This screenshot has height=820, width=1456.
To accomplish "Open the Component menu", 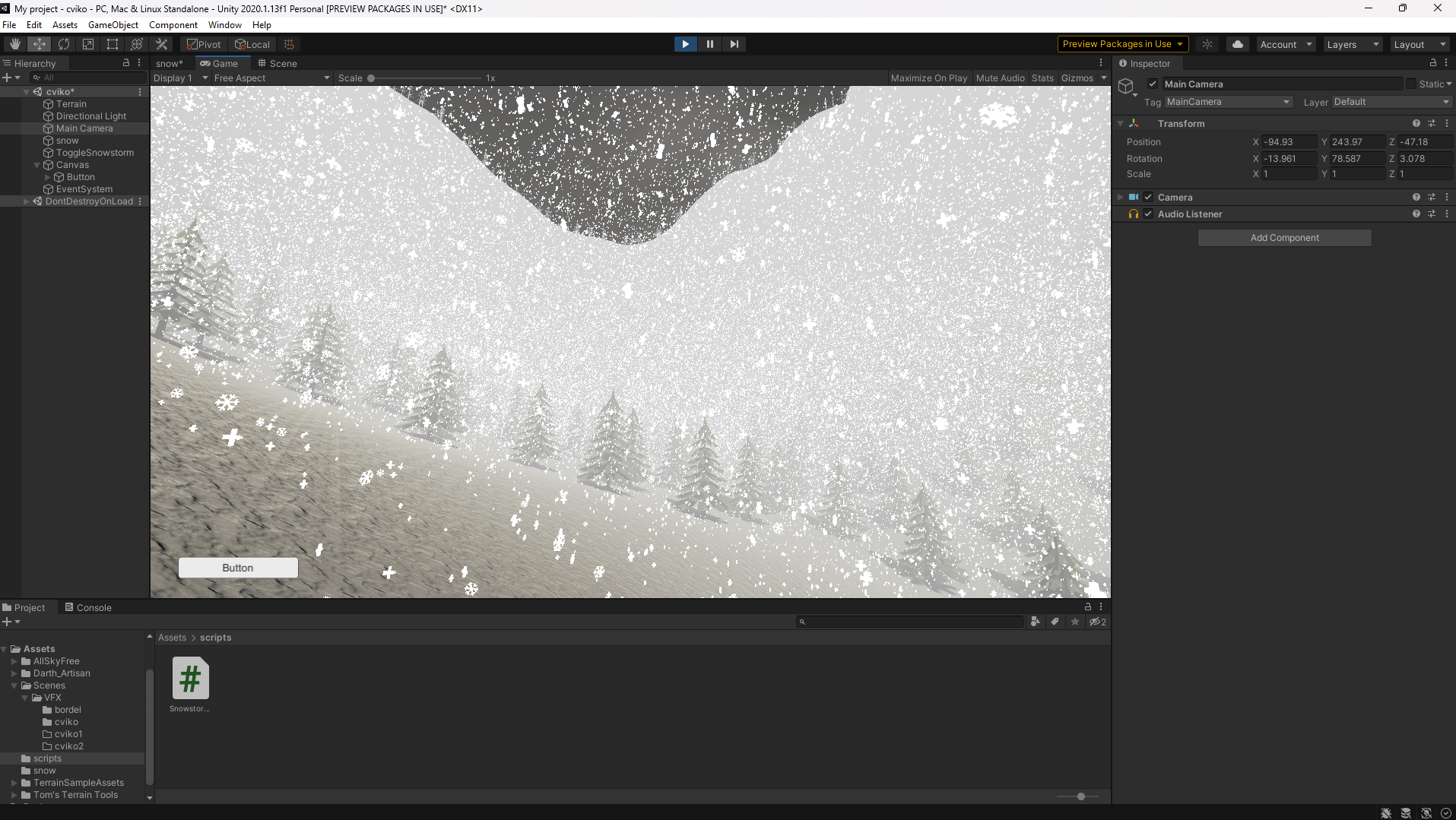I will [x=173, y=25].
